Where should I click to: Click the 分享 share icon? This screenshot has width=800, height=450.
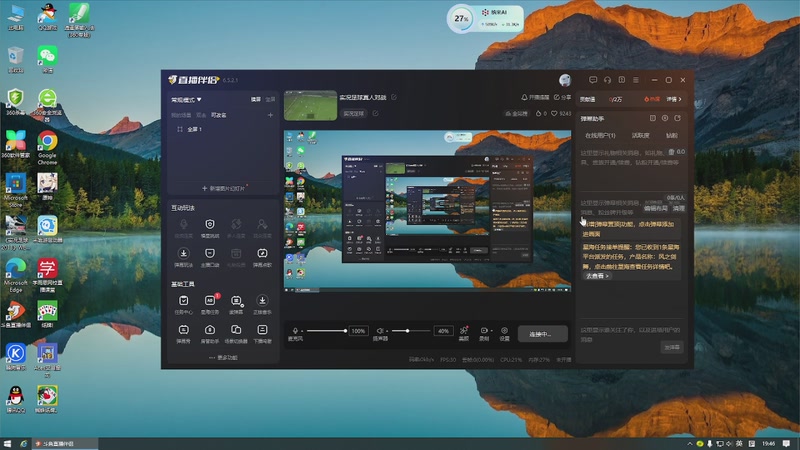coord(557,97)
